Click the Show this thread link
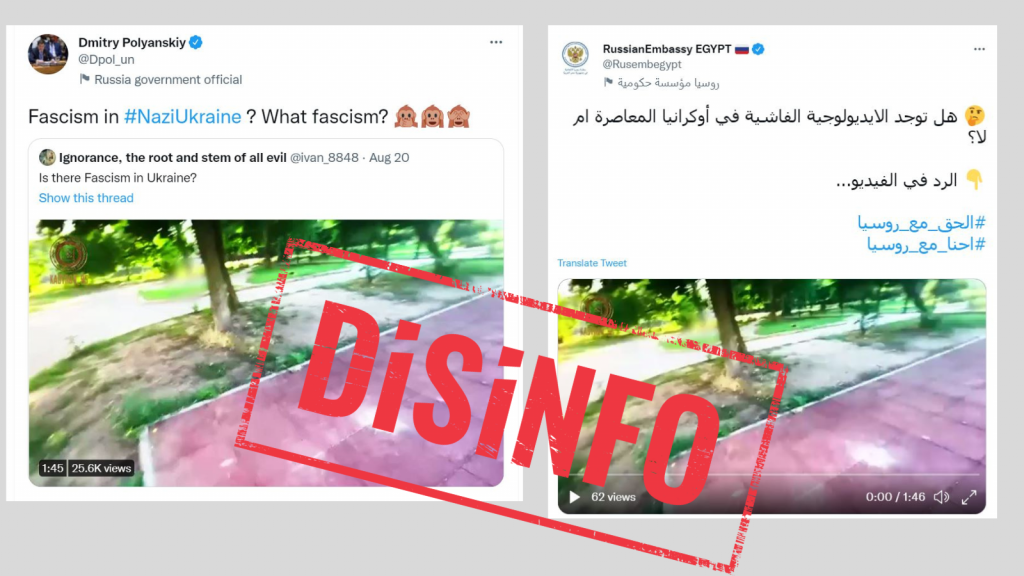Screen dimensions: 1024x576 (86, 198)
